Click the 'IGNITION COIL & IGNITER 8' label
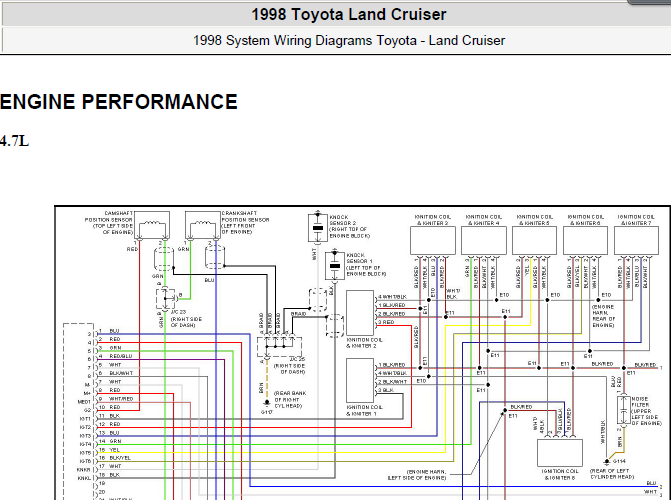This screenshot has height=500, width=671. [560, 474]
